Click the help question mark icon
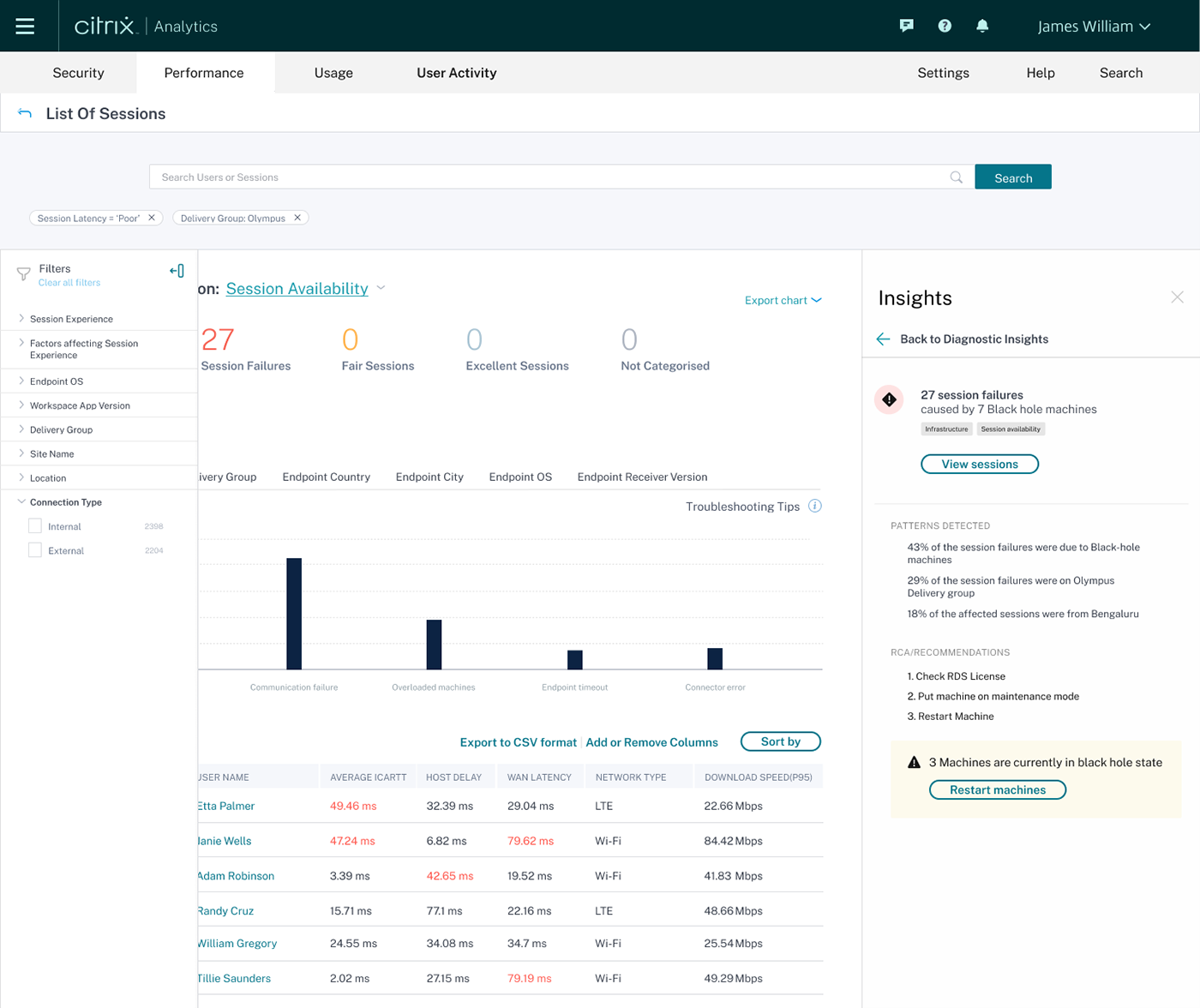This screenshot has height=1008, width=1200. coord(945,26)
